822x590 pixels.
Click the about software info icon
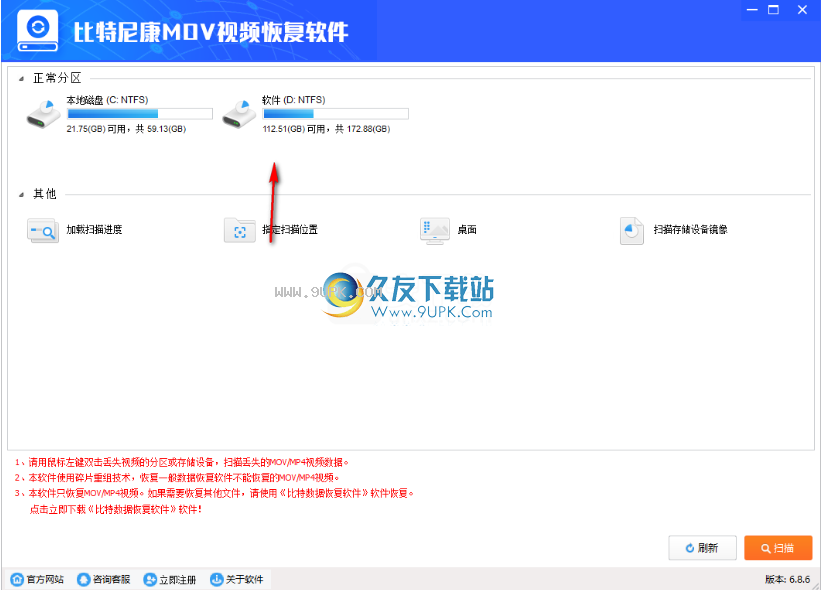[x=216, y=579]
